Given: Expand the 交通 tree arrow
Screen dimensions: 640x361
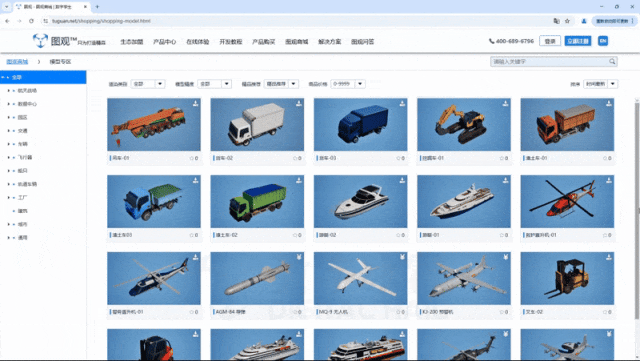Looking at the screenshot, I should click(x=9, y=131).
